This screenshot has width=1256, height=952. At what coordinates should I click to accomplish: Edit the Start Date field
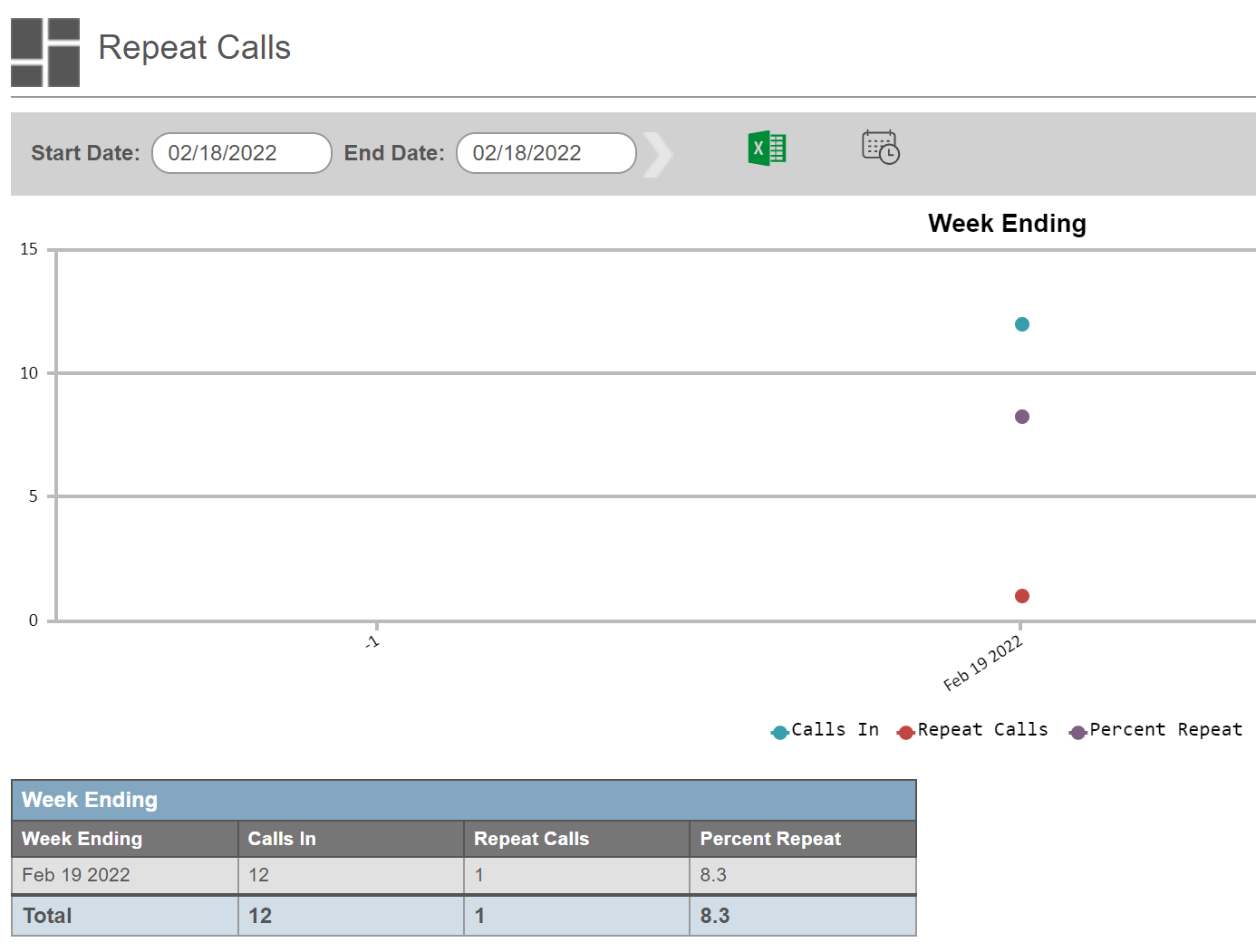(x=242, y=153)
